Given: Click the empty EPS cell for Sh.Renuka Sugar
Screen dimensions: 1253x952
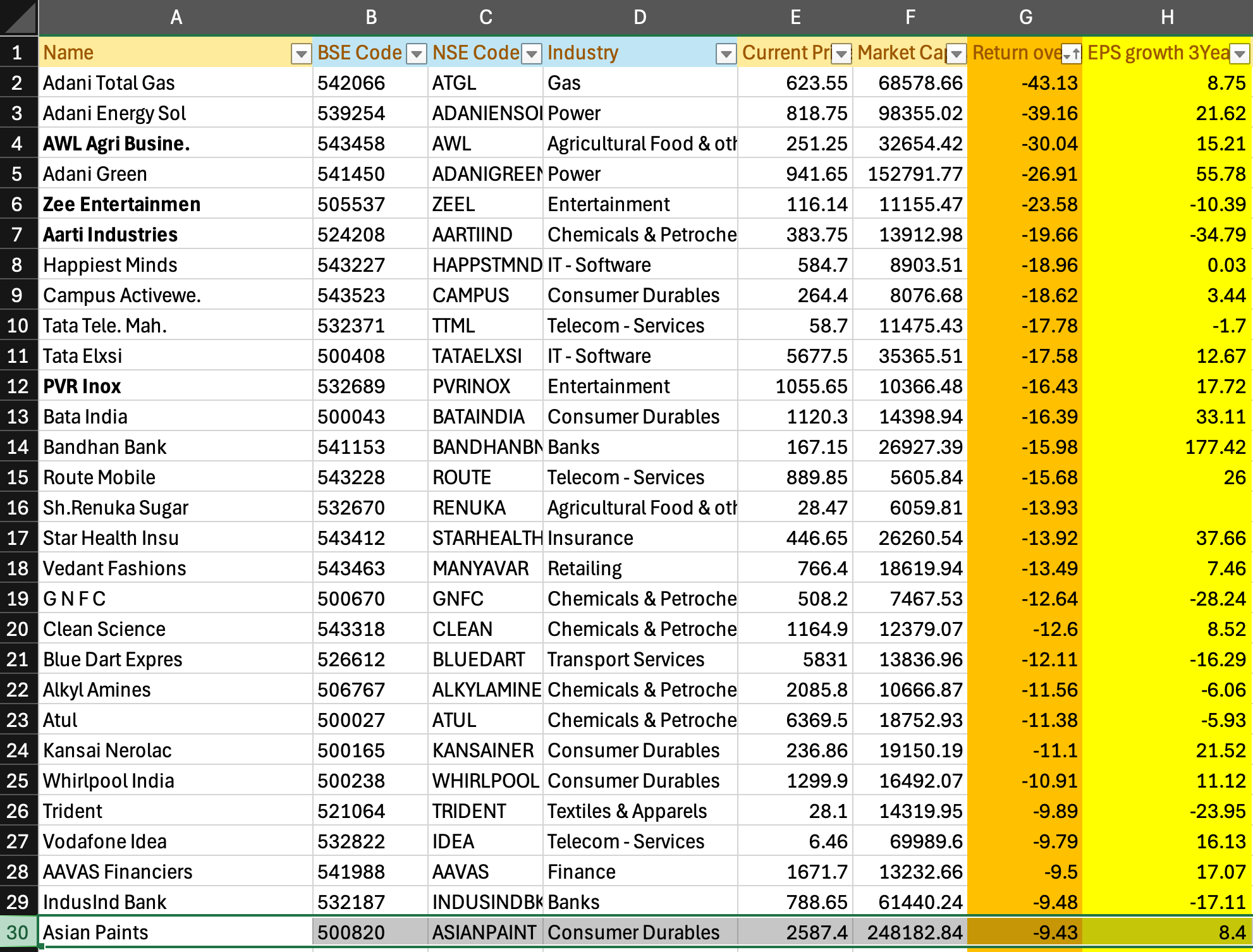Looking at the screenshot, I should coord(1166,508).
